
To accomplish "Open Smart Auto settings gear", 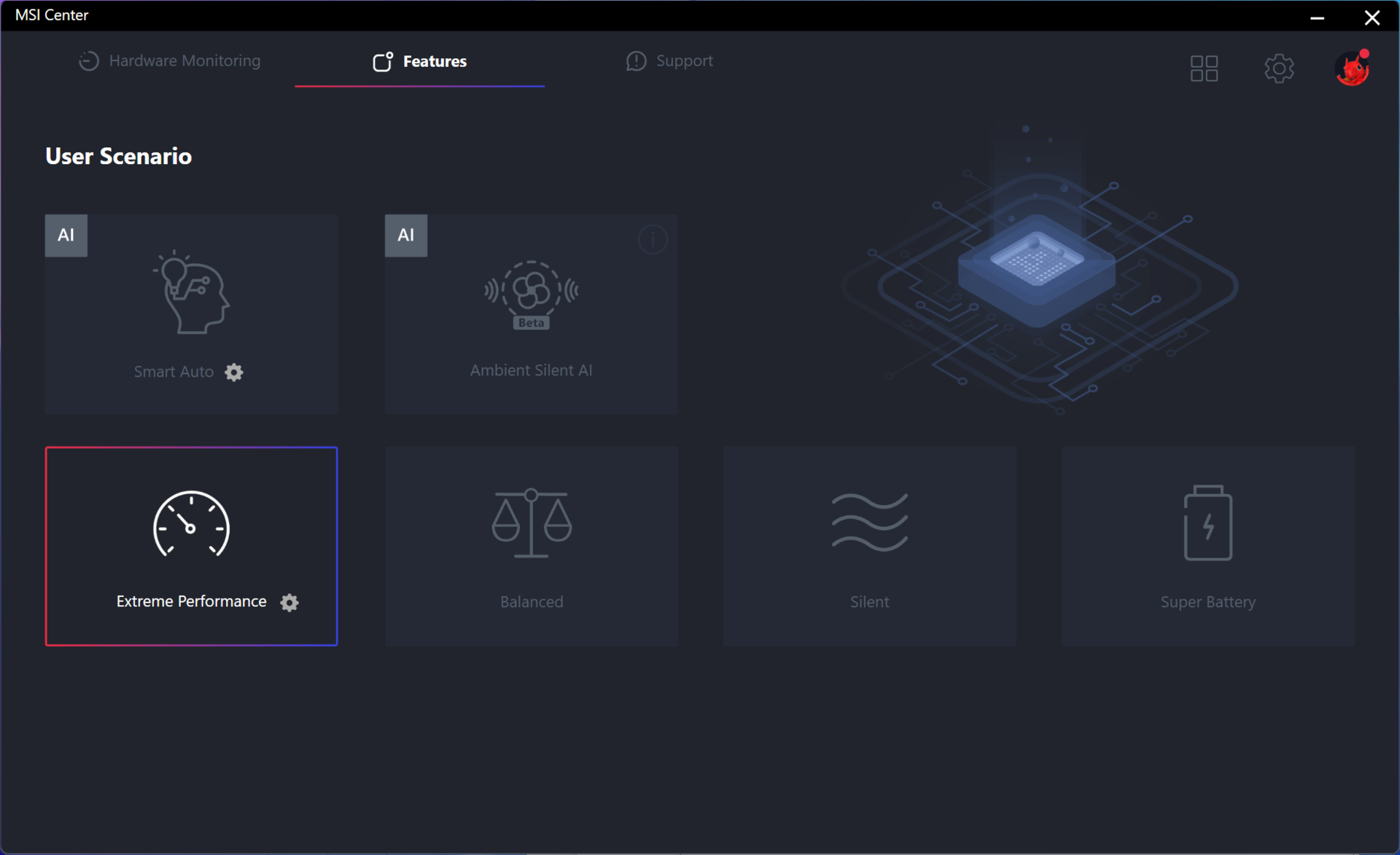I will point(233,372).
